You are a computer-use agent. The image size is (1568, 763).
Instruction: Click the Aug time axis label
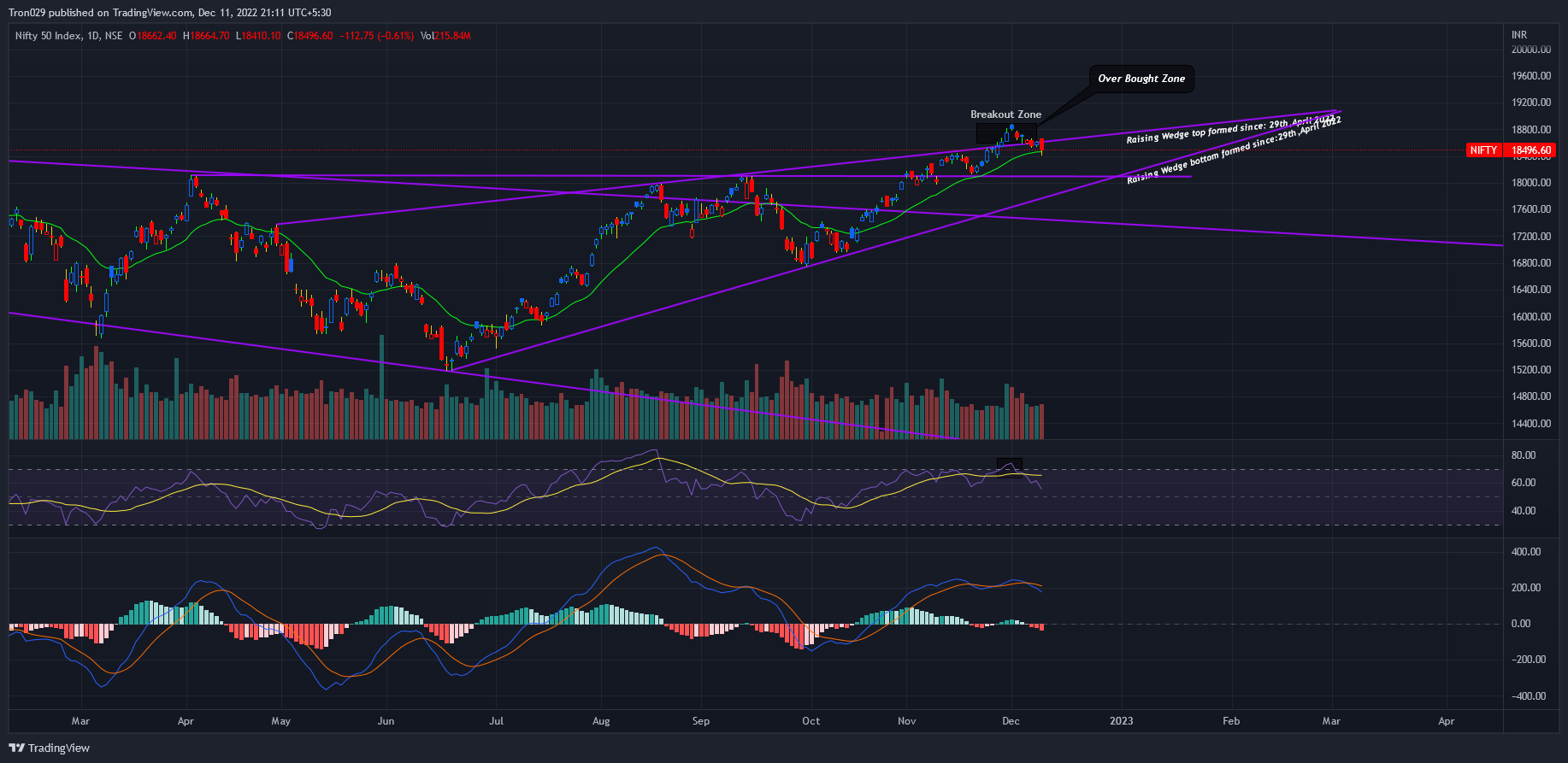pos(601,721)
